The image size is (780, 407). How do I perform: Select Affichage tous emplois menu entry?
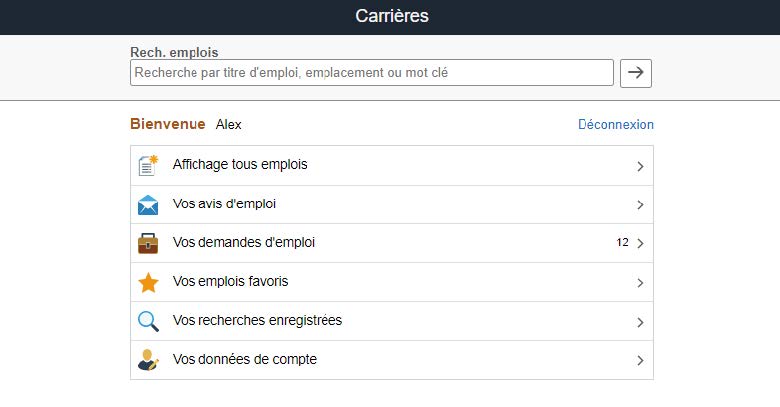[240, 165]
